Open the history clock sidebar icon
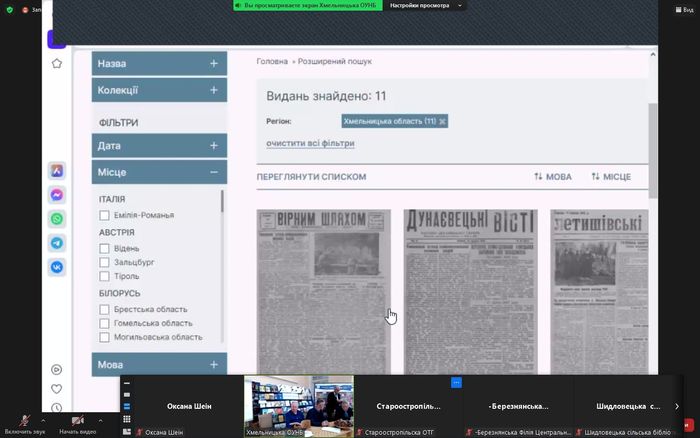Image resolution: width=700 pixels, height=438 pixels. tap(57, 407)
